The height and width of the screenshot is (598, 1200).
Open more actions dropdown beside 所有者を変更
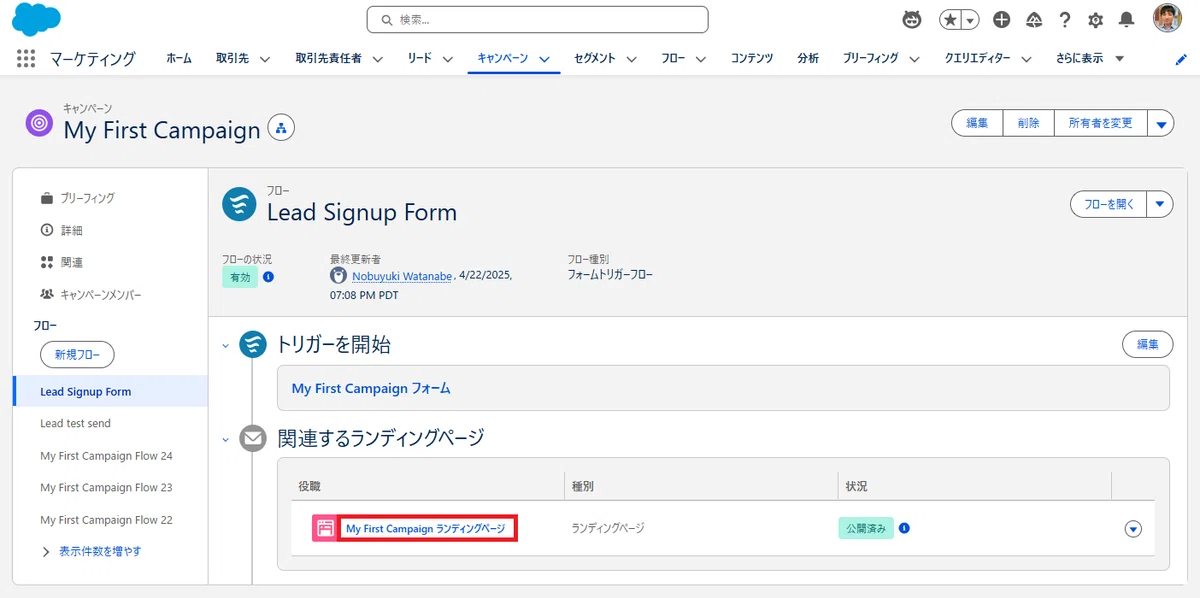point(1161,124)
